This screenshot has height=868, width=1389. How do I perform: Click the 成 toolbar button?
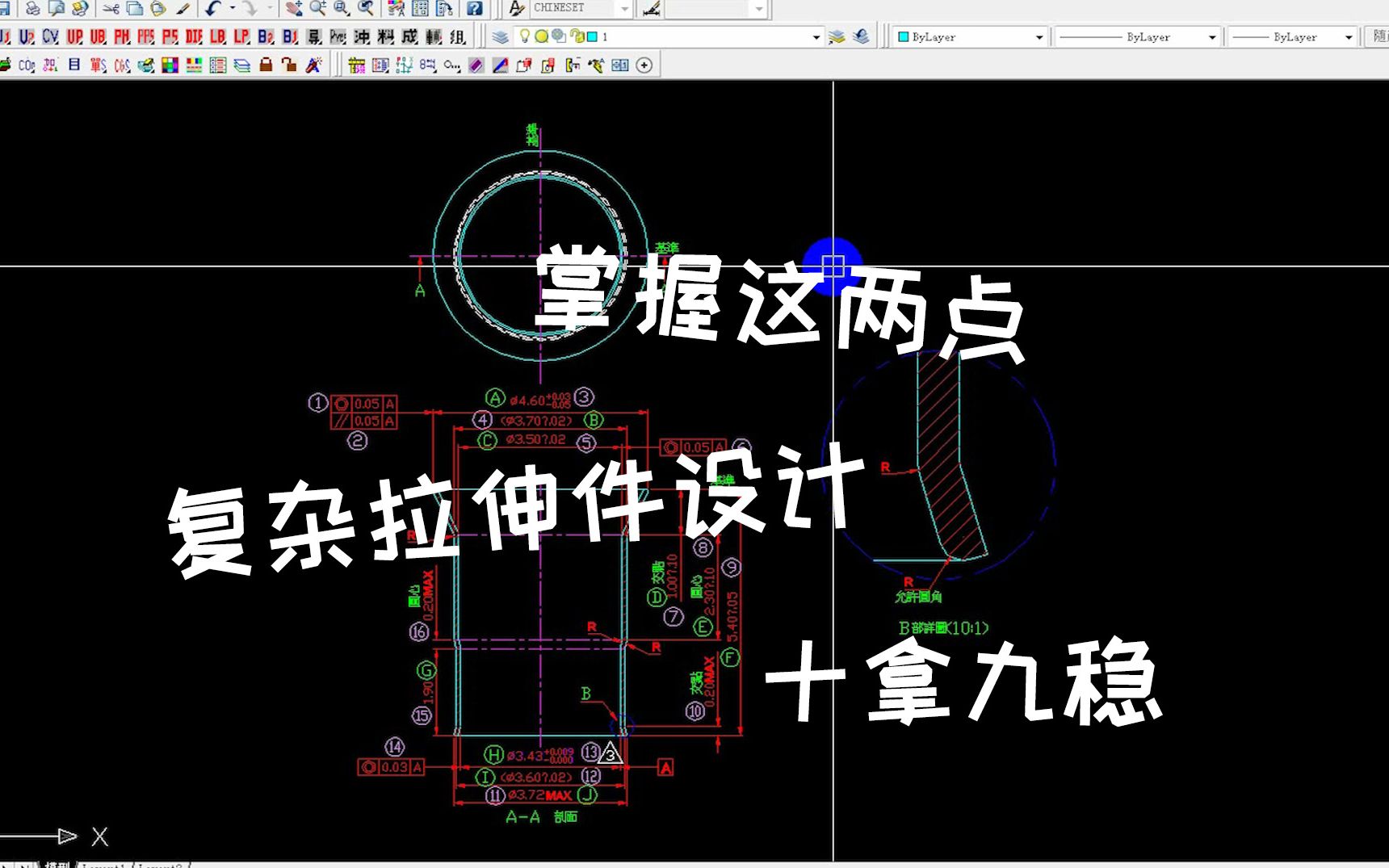[x=409, y=37]
